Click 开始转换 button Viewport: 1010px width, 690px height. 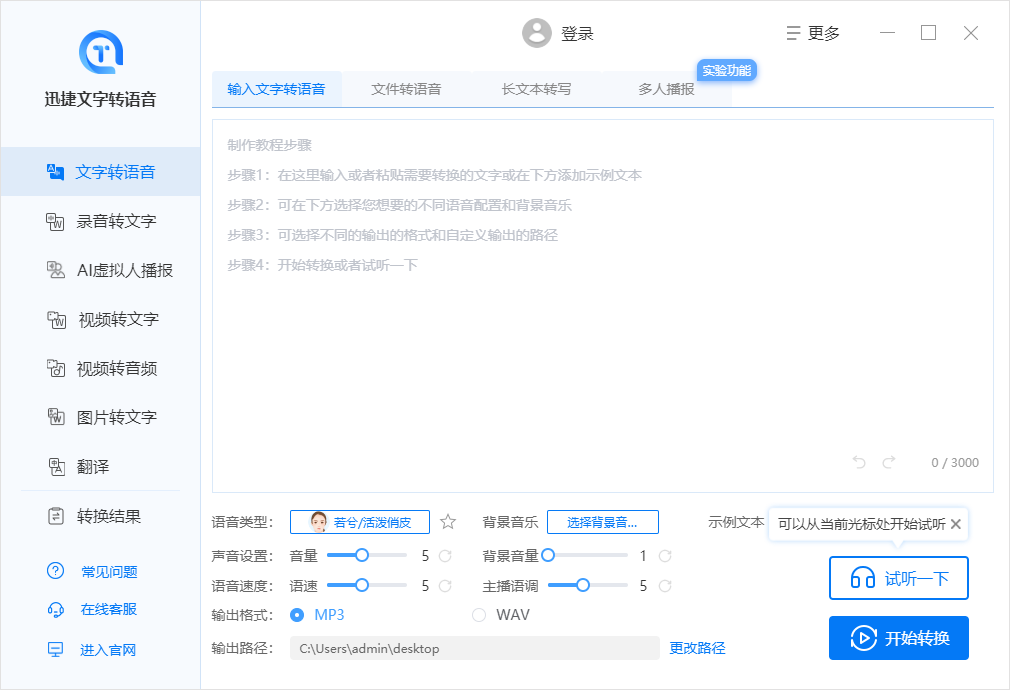point(899,638)
